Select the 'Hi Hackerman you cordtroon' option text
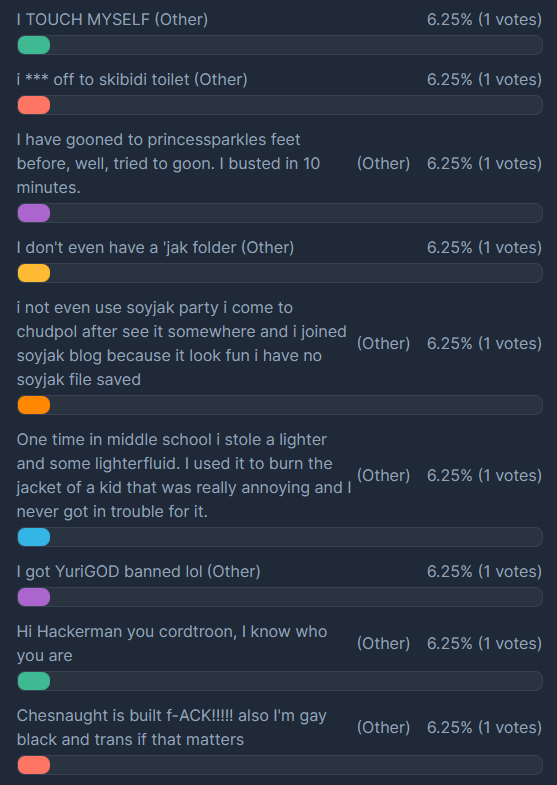The image size is (557, 785). click(172, 644)
